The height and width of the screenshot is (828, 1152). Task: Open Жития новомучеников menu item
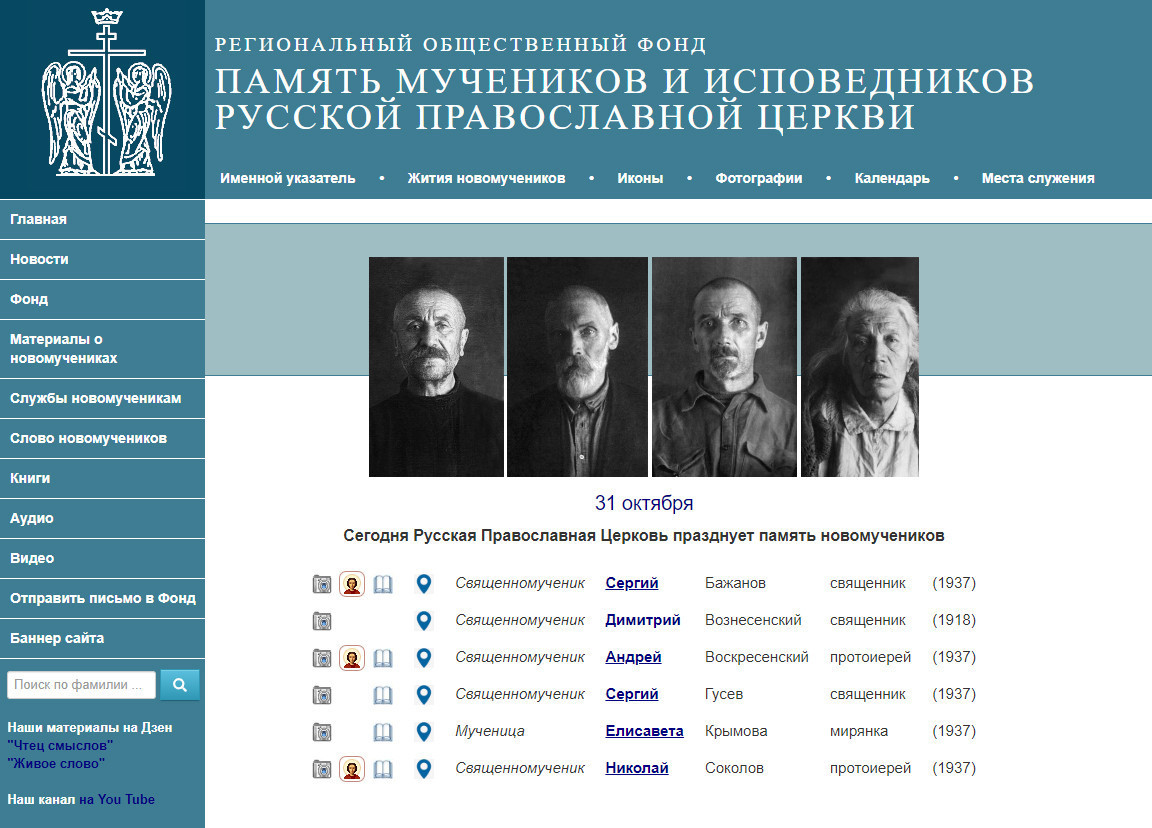pos(486,179)
